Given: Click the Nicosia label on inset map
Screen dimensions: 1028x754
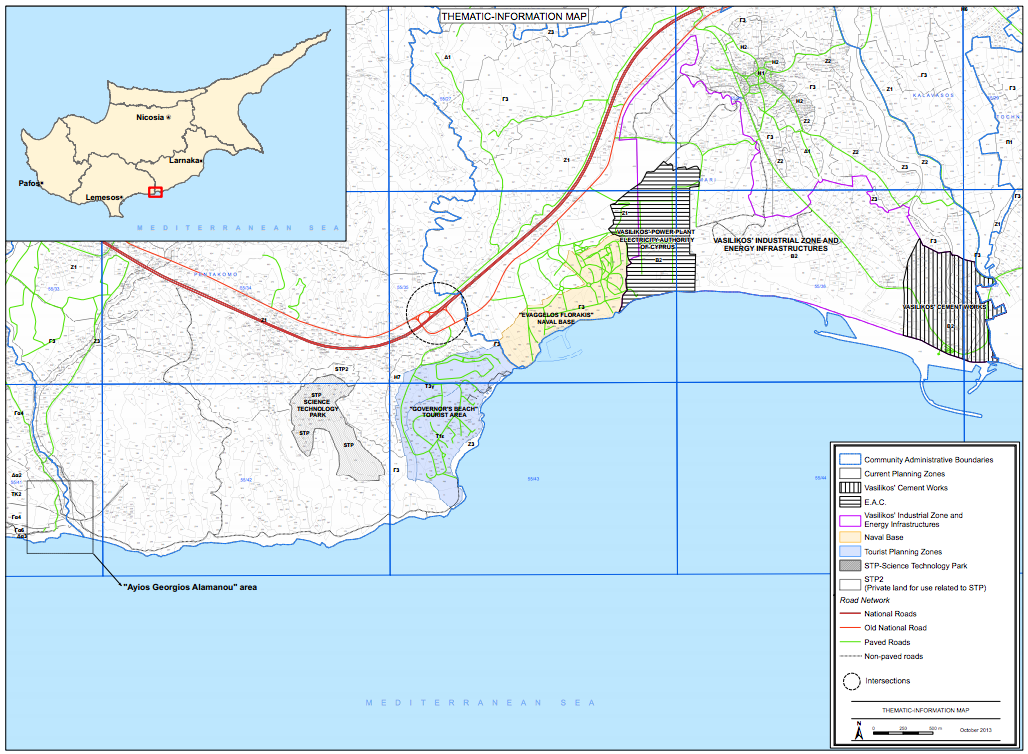Looking at the screenshot, I should [x=152, y=118].
